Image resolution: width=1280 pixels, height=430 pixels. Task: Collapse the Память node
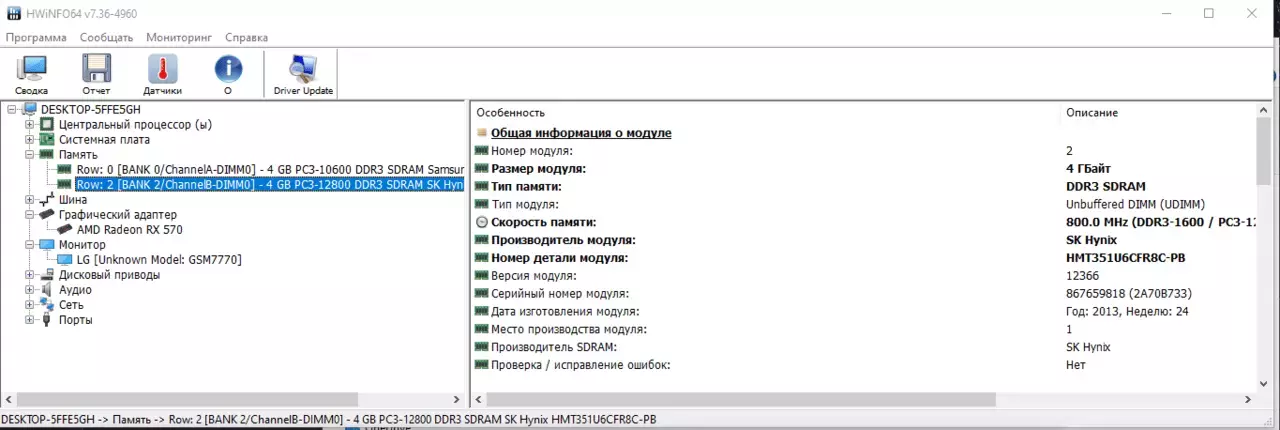click(30, 154)
